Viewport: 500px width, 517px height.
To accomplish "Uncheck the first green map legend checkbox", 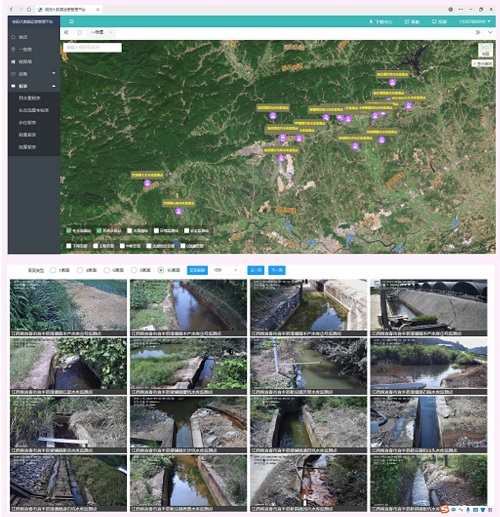I will click(69, 230).
